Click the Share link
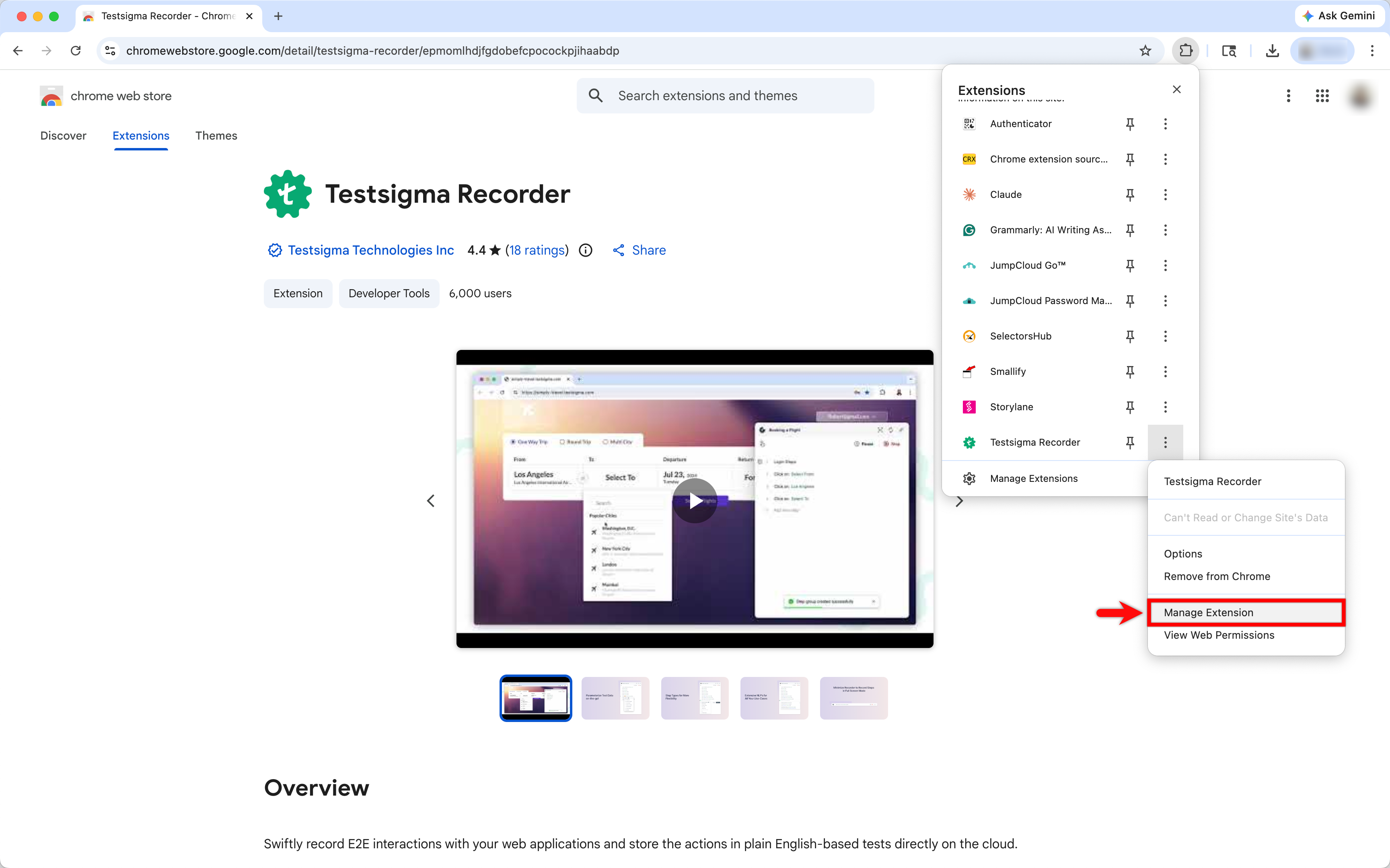This screenshot has height=868, width=1390. tap(639, 250)
